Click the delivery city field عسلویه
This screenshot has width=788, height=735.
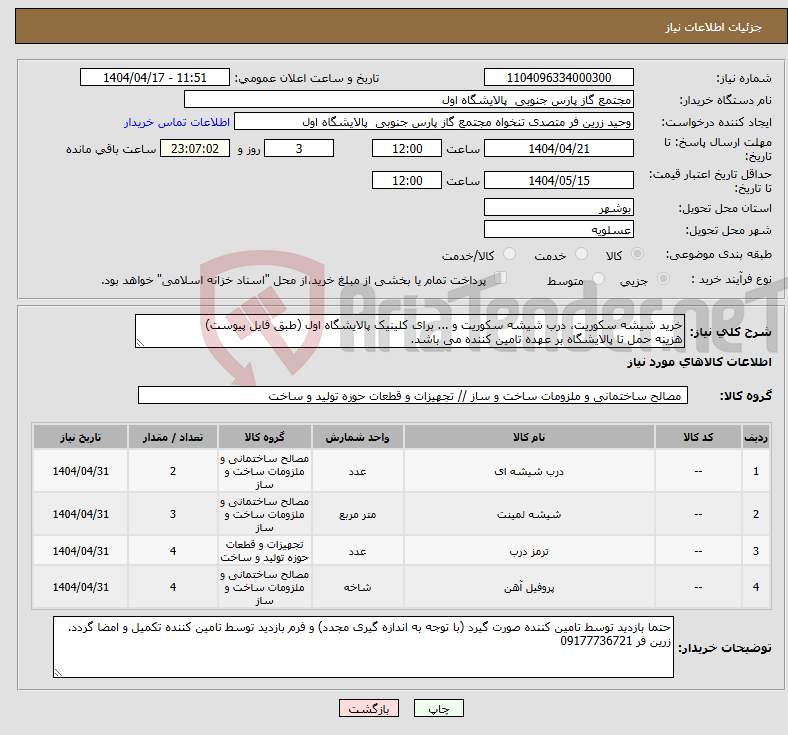coord(558,230)
